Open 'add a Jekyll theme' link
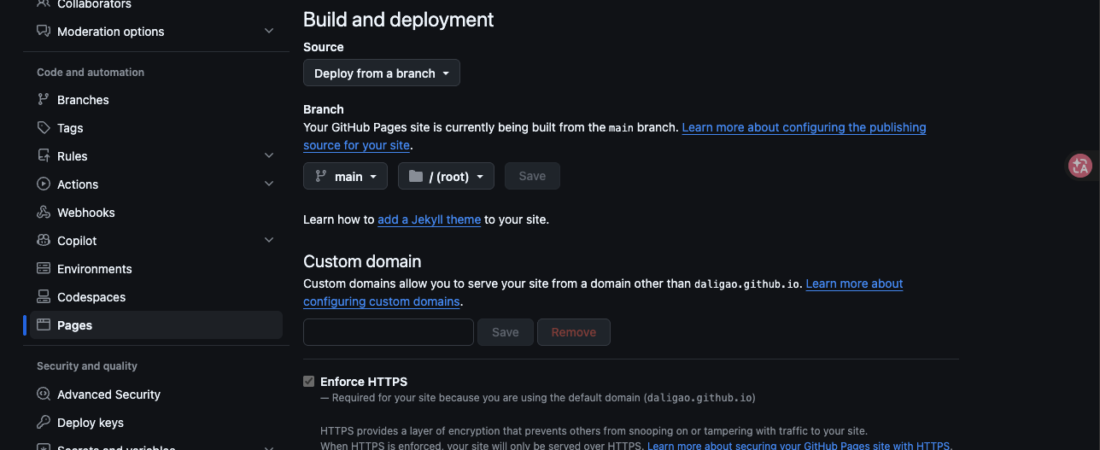The width and height of the screenshot is (1100, 450). [x=429, y=219]
